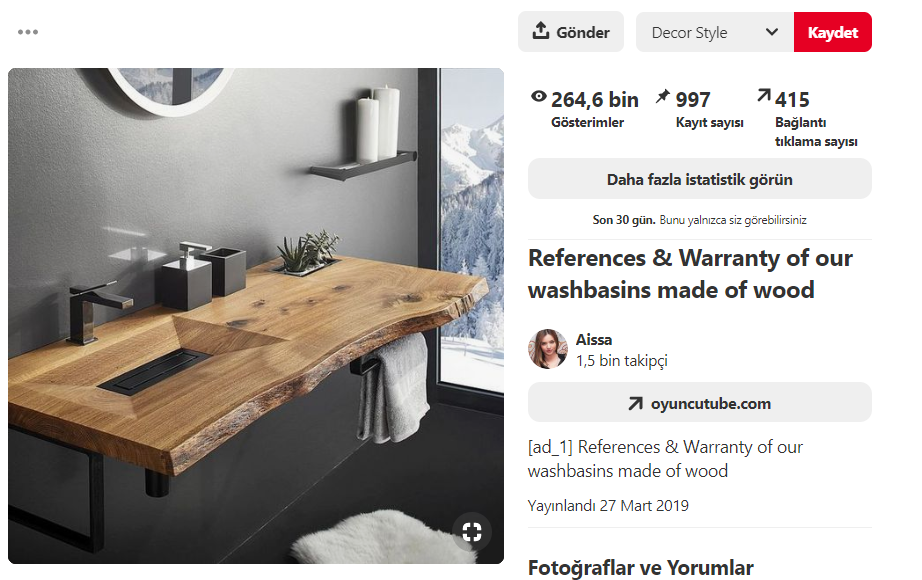This screenshot has height=580, width=922.
Task: Open the Aissa profile name
Action: click(x=594, y=339)
